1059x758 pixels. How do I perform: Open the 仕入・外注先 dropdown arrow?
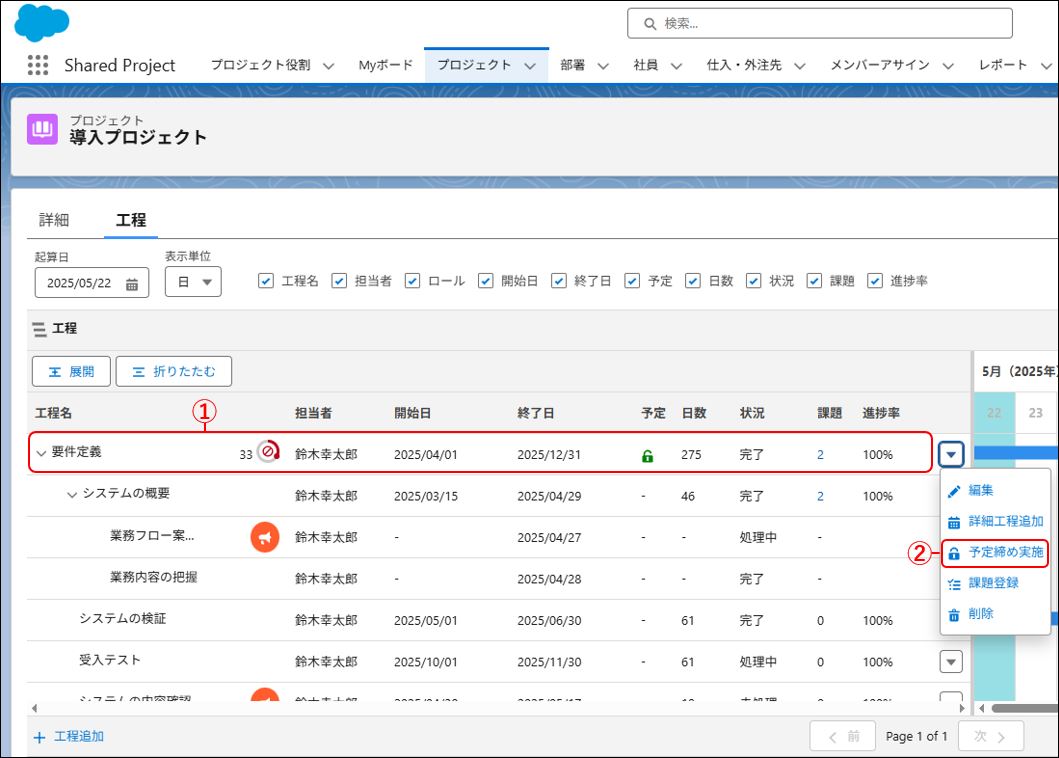pyautogui.click(x=800, y=66)
